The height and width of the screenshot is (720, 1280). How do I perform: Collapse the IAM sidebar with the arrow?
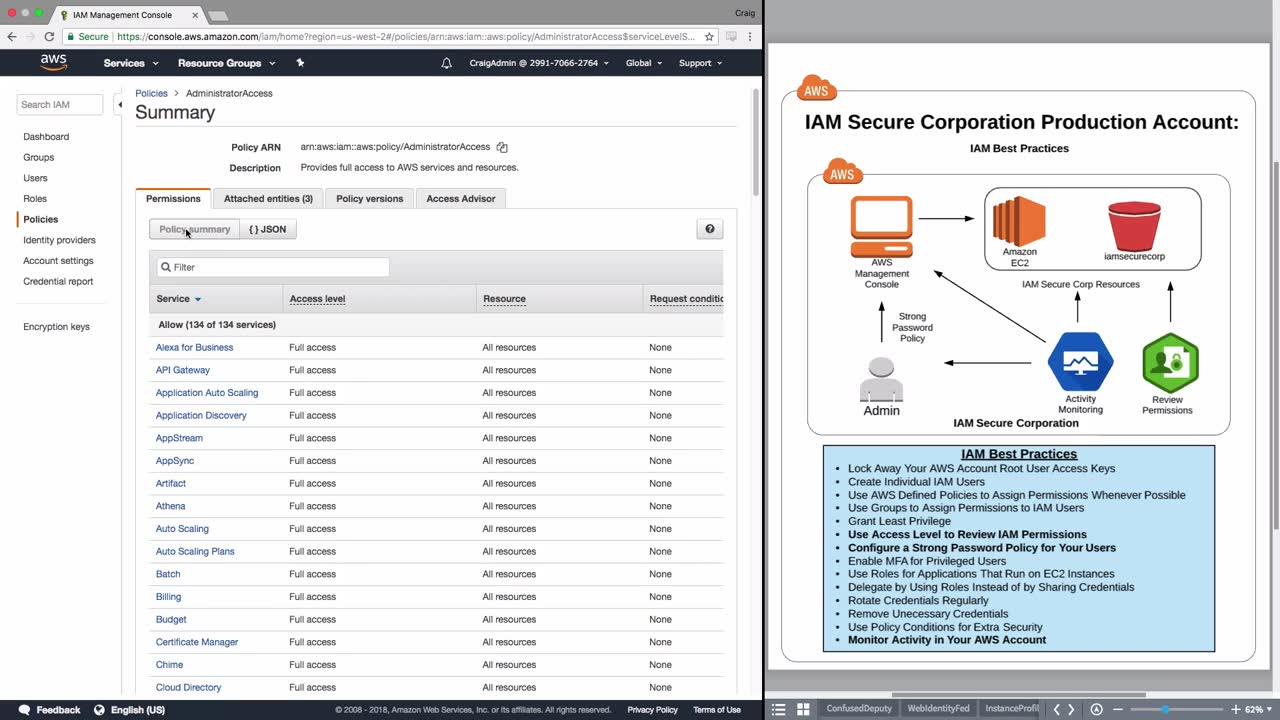tap(120, 104)
